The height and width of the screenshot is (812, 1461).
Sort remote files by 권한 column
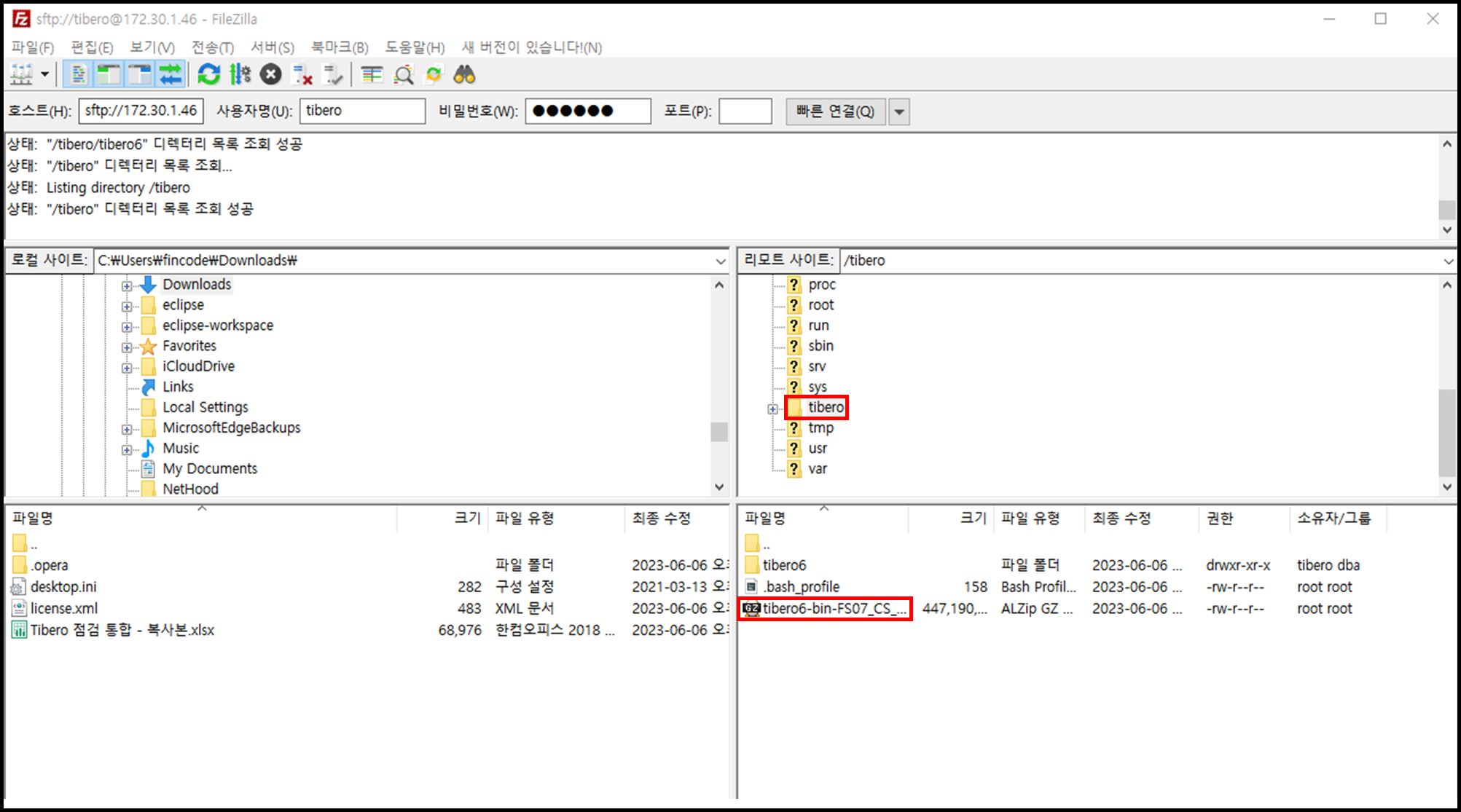[x=1220, y=518]
